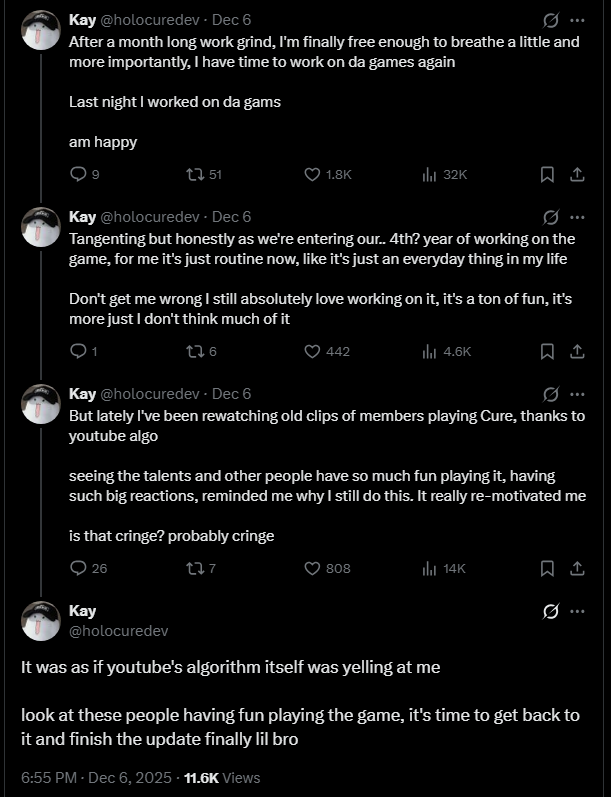Like the tweet with 442 likes
611x797 pixels.
coord(312,351)
